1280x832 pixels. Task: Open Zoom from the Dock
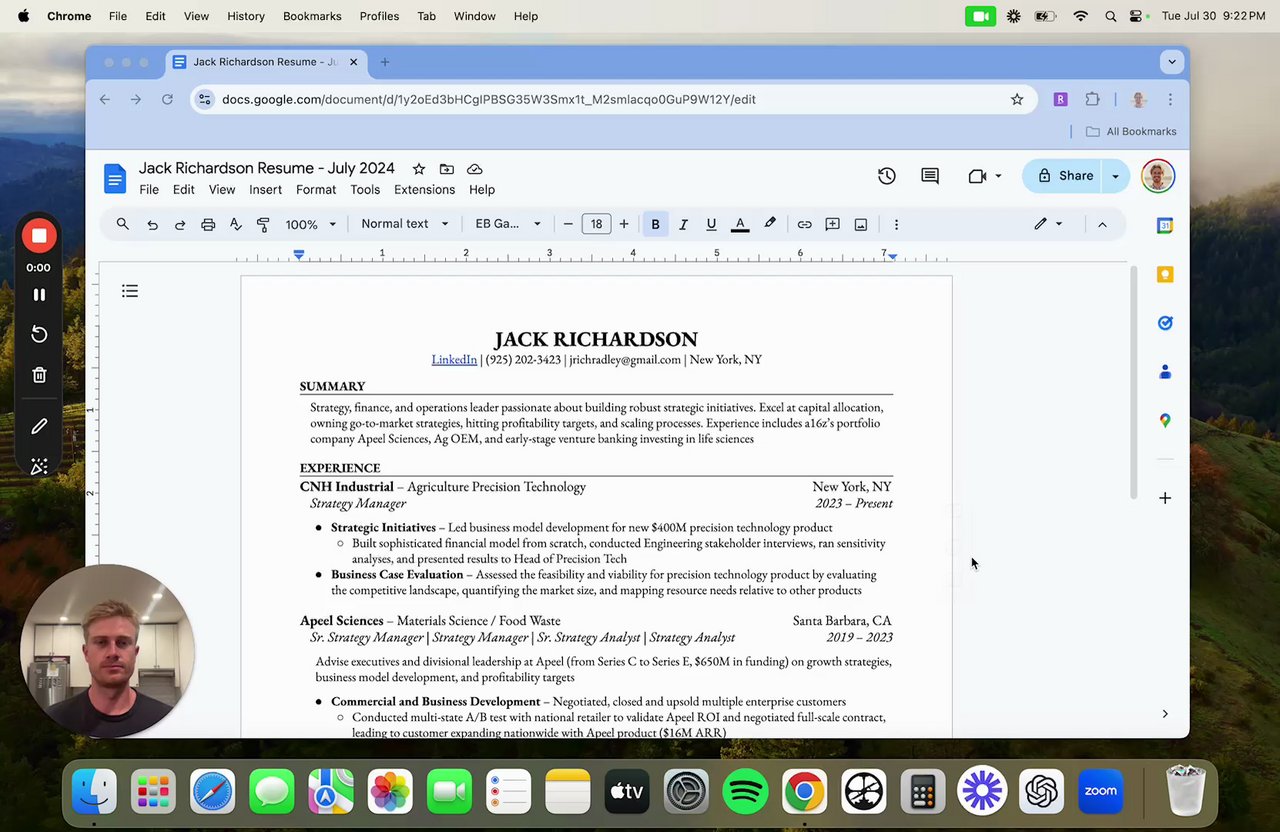click(x=1100, y=792)
